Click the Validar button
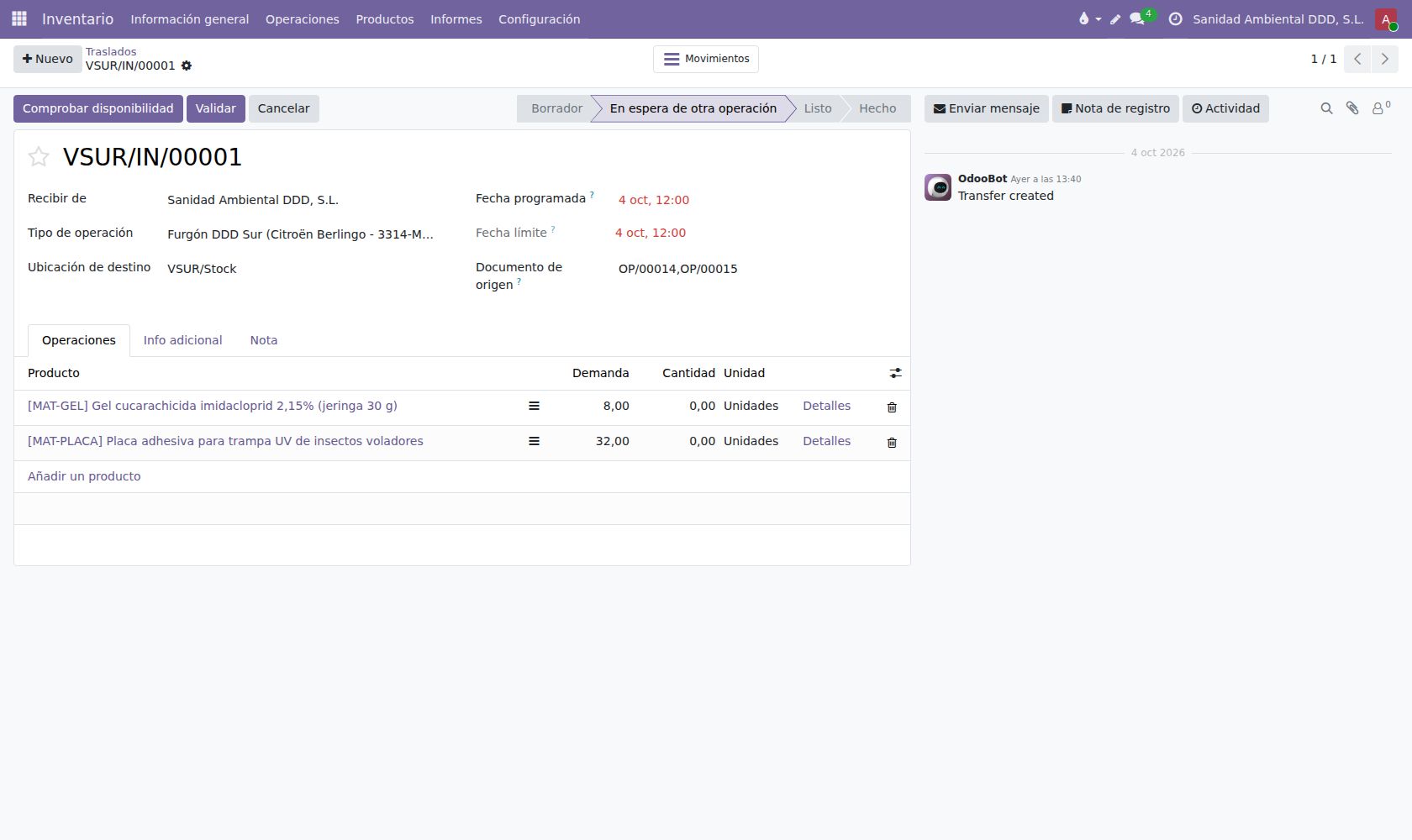Viewport: 1412px width, 840px height. click(216, 108)
